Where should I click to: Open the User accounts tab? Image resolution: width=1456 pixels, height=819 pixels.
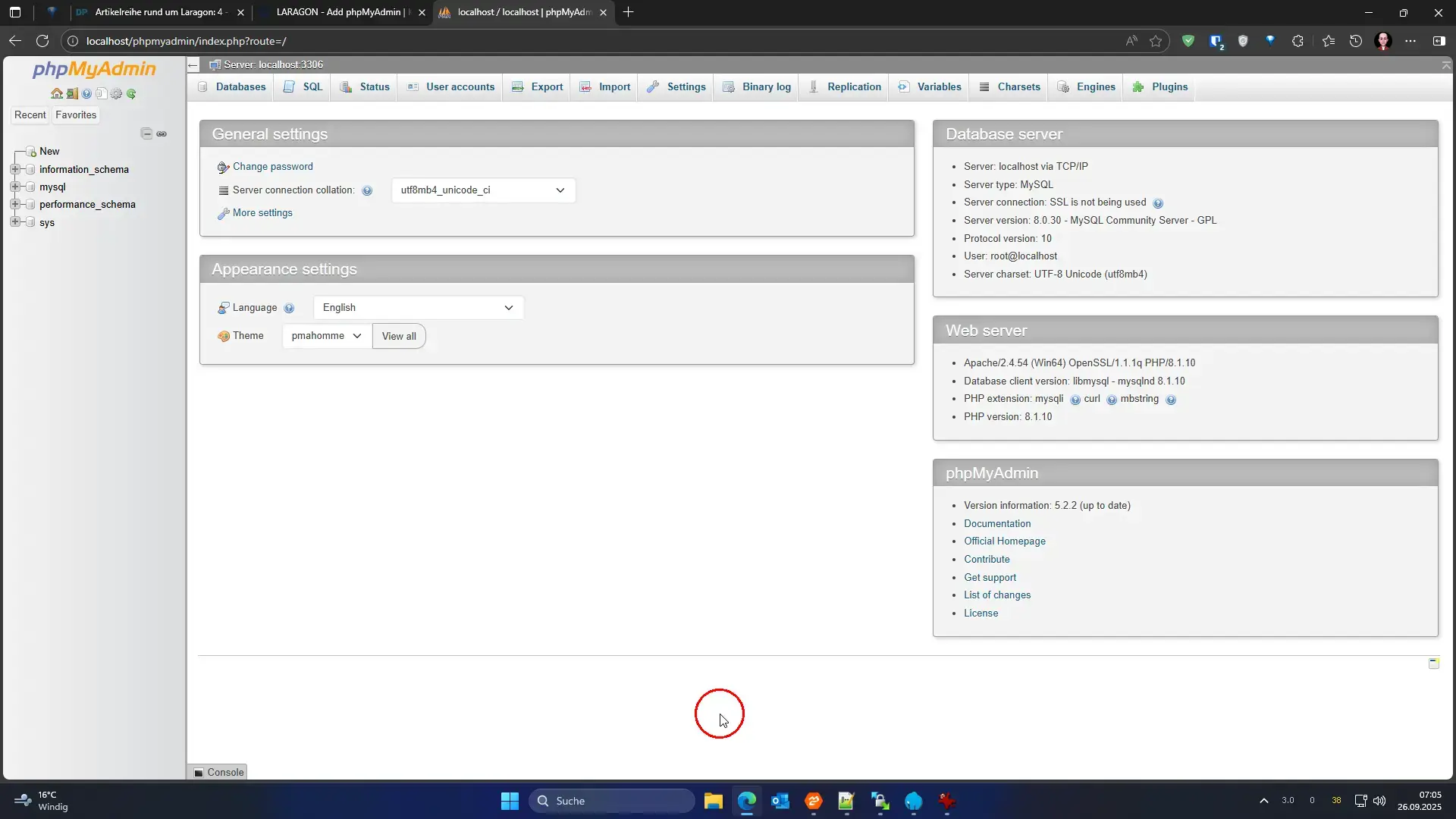pyautogui.click(x=452, y=87)
